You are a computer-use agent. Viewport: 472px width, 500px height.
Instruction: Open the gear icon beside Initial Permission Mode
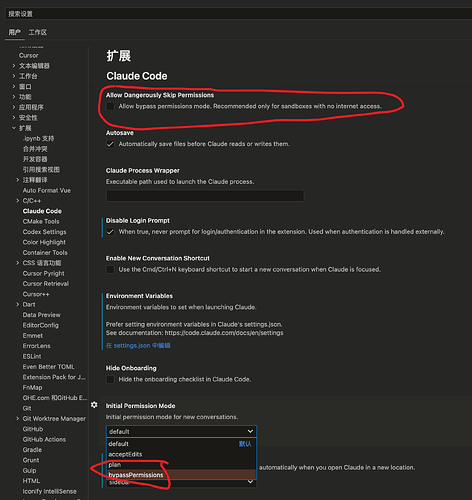coord(94,405)
